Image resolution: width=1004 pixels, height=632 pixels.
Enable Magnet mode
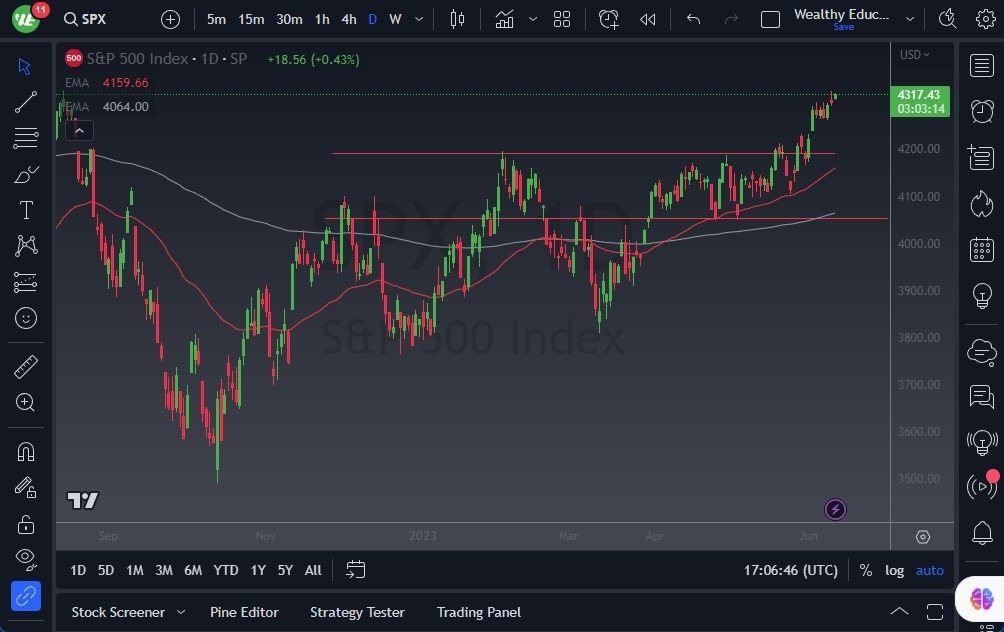[26, 451]
